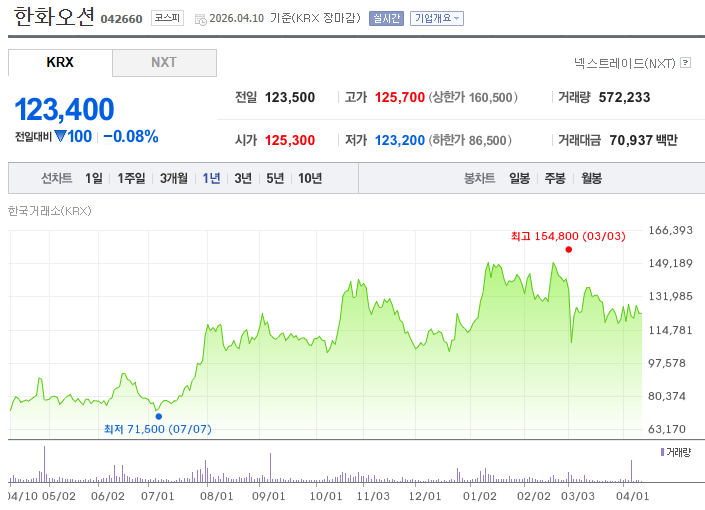Click the 하한가 86,500 text
The image size is (705, 510).
point(470,141)
